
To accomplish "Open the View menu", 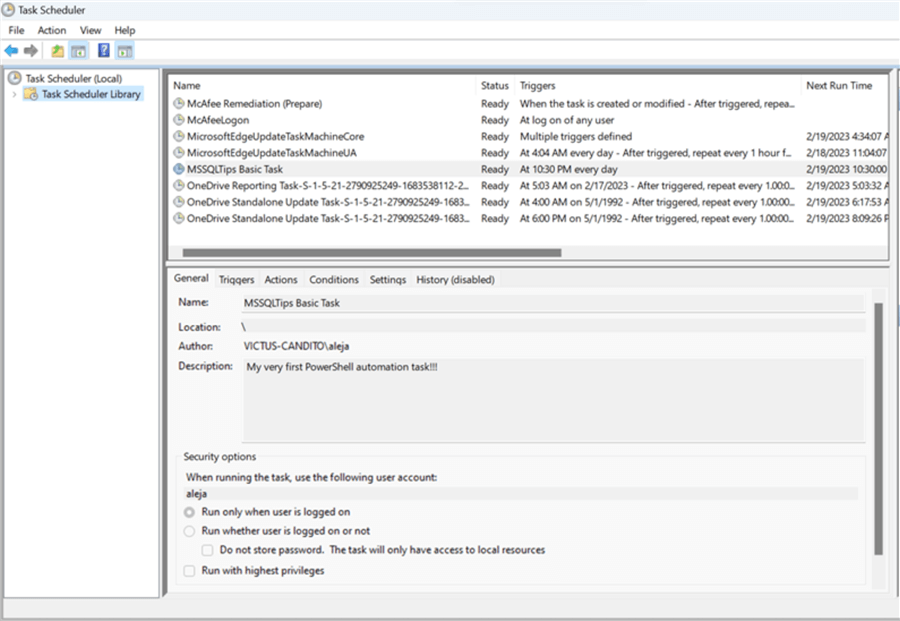I will click(x=90, y=30).
